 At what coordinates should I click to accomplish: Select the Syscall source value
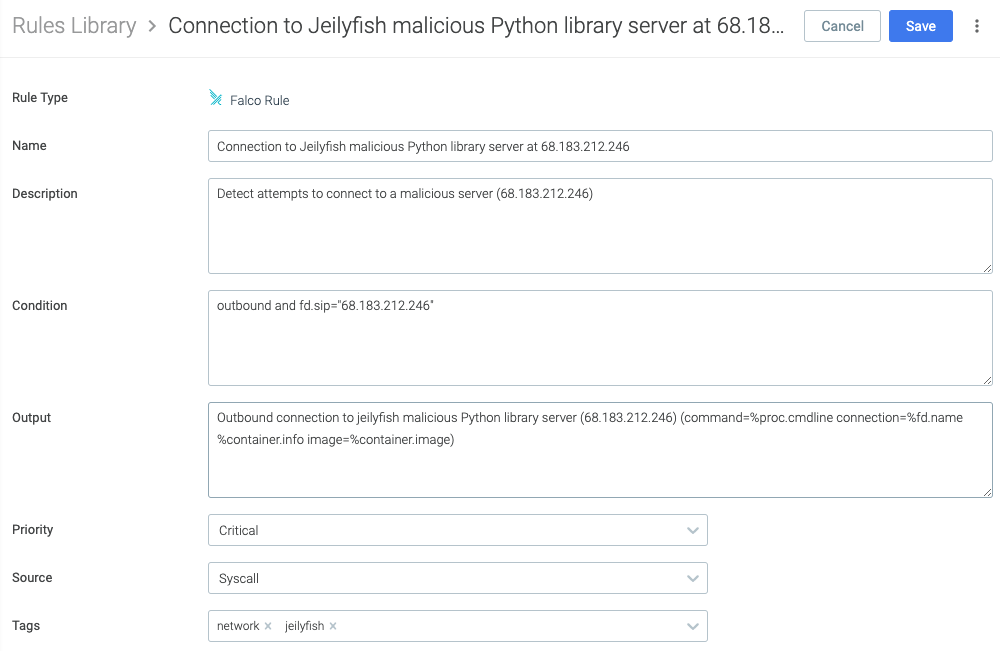[239, 578]
